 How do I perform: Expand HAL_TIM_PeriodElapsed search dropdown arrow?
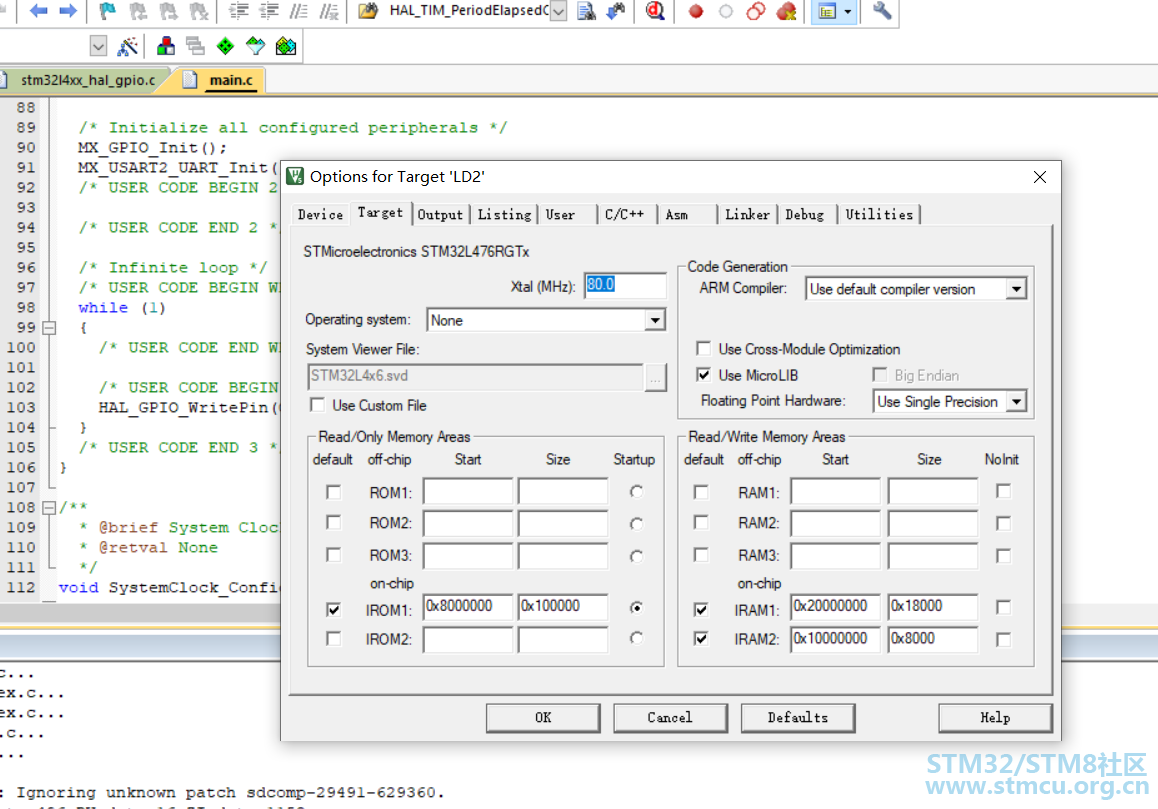tap(559, 11)
